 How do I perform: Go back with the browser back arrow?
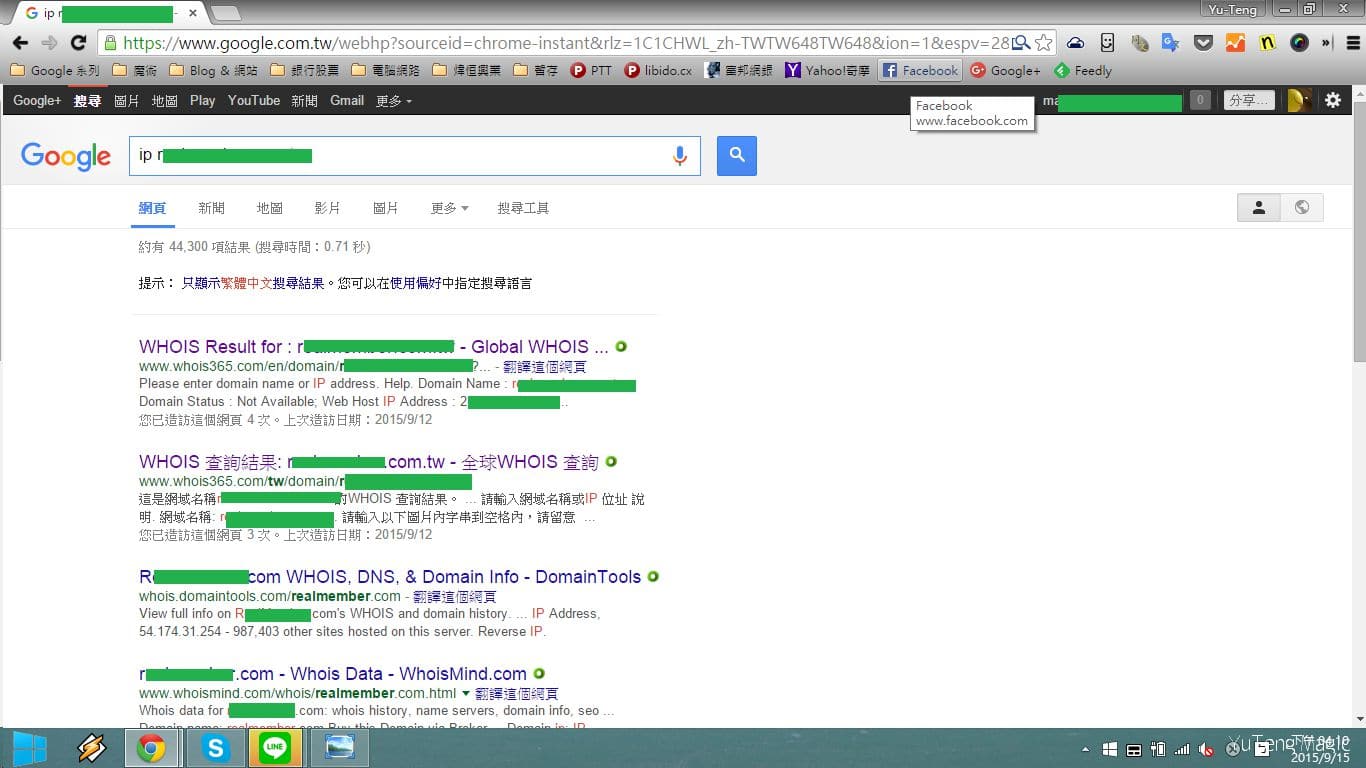(20, 43)
